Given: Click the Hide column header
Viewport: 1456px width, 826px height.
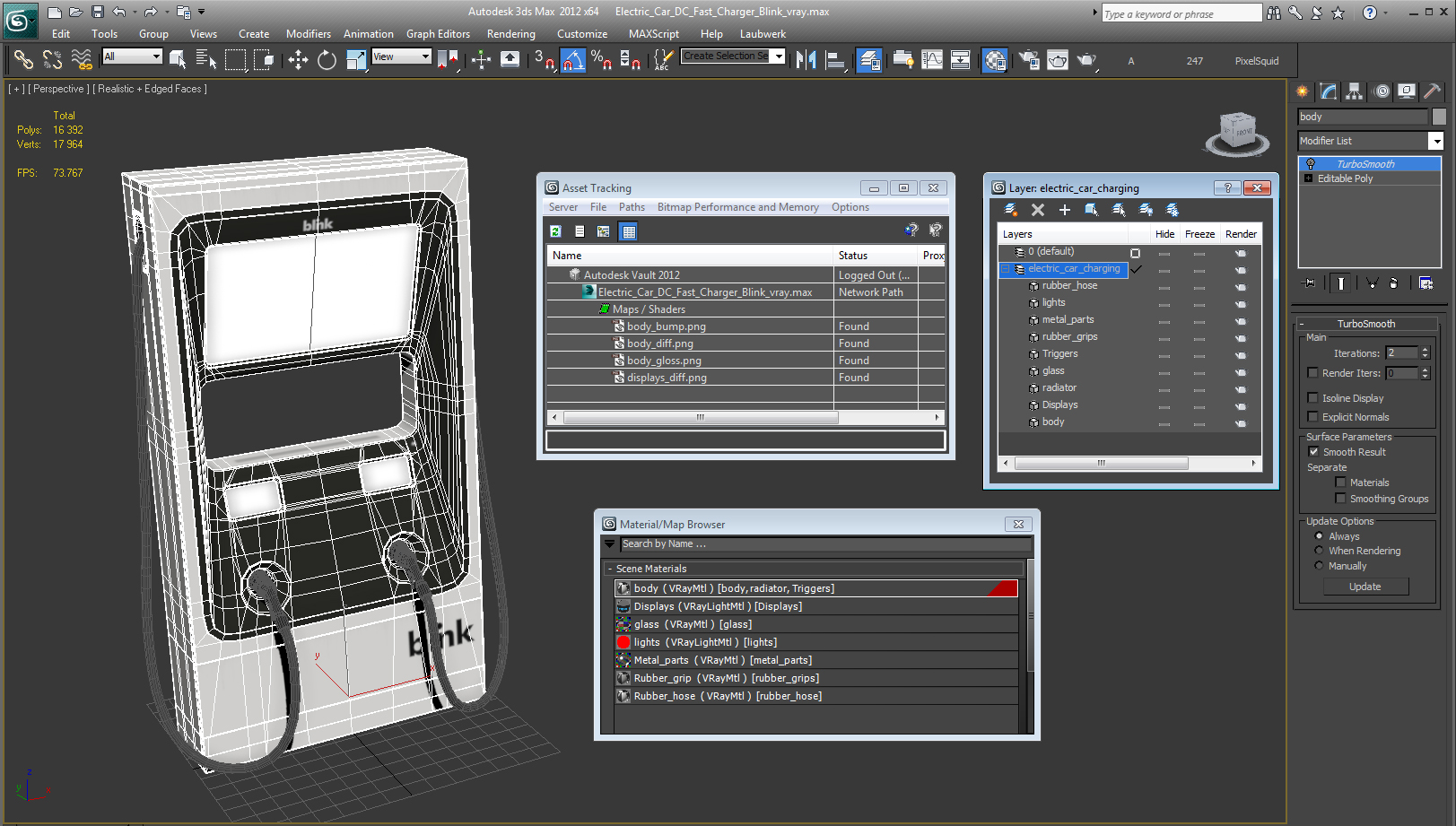Looking at the screenshot, I should 1164,234.
